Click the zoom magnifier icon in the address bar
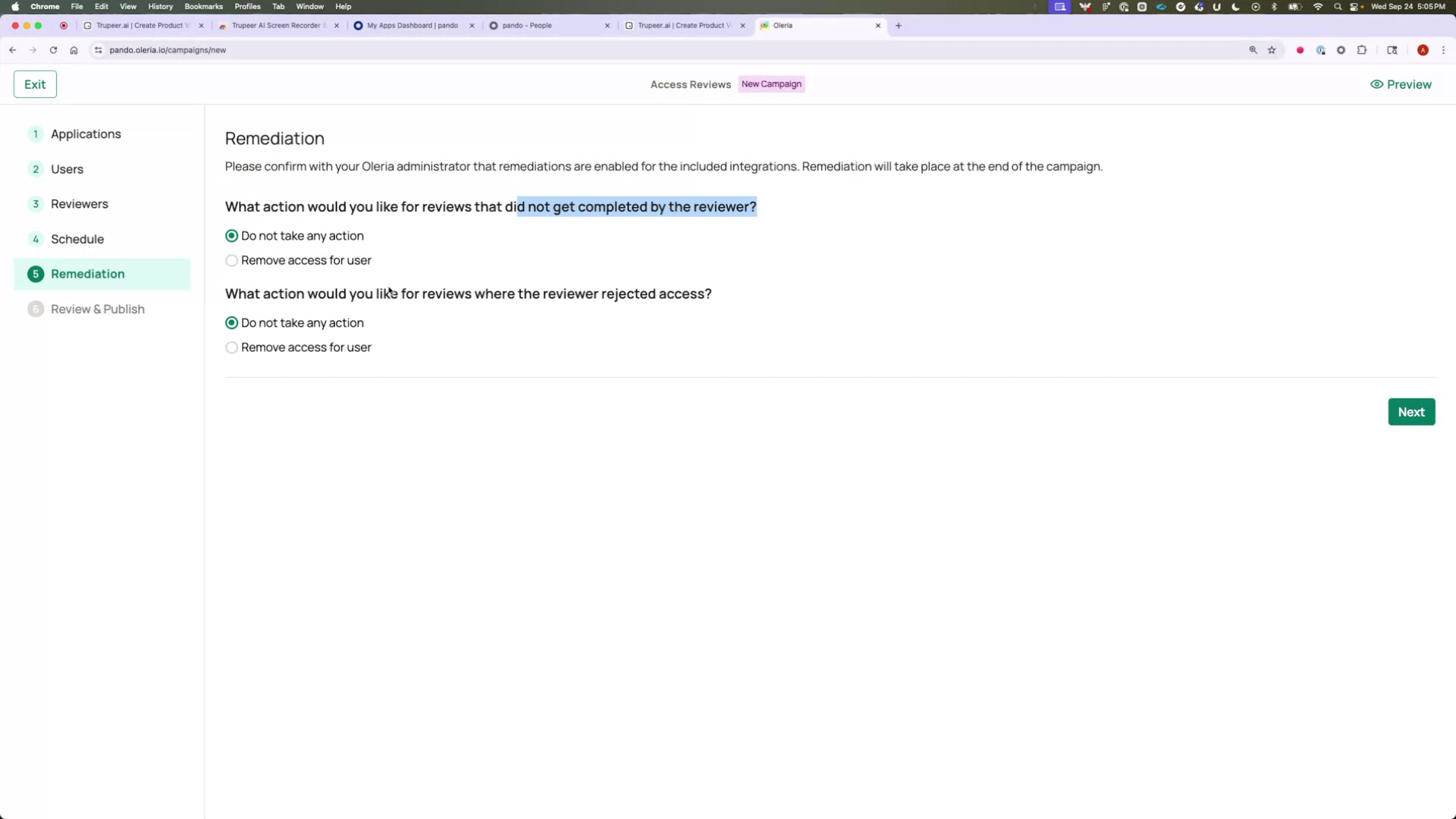The image size is (1456, 819). click(x=1253, y=50)
